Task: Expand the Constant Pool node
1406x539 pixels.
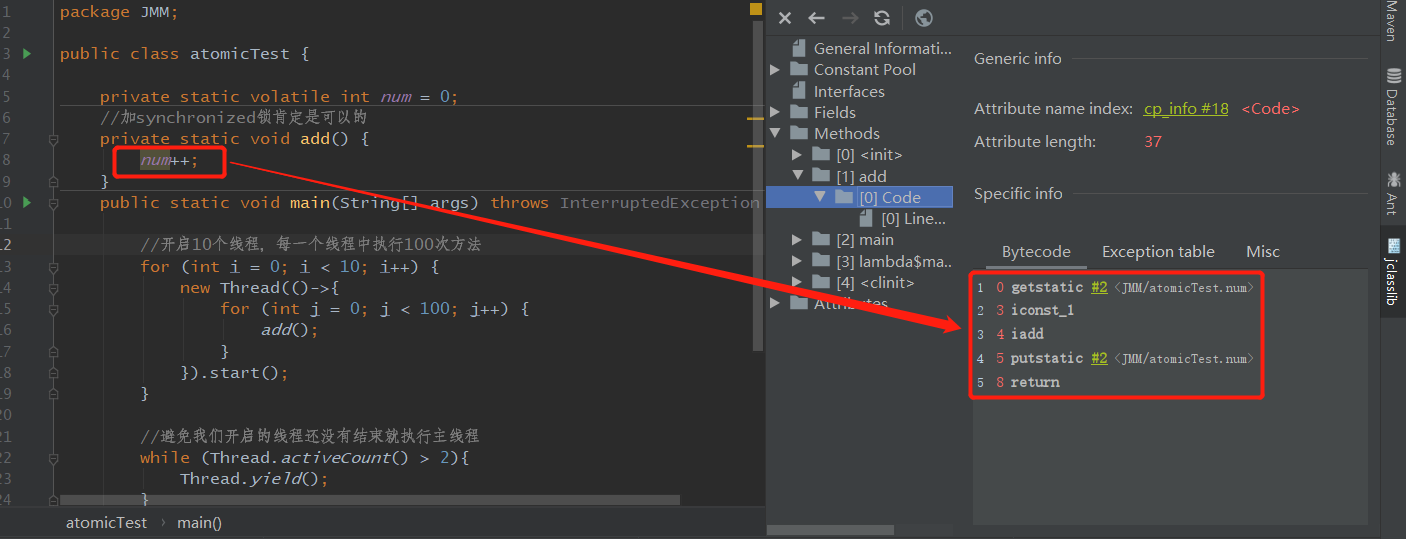Action: [x=775, y=70]
